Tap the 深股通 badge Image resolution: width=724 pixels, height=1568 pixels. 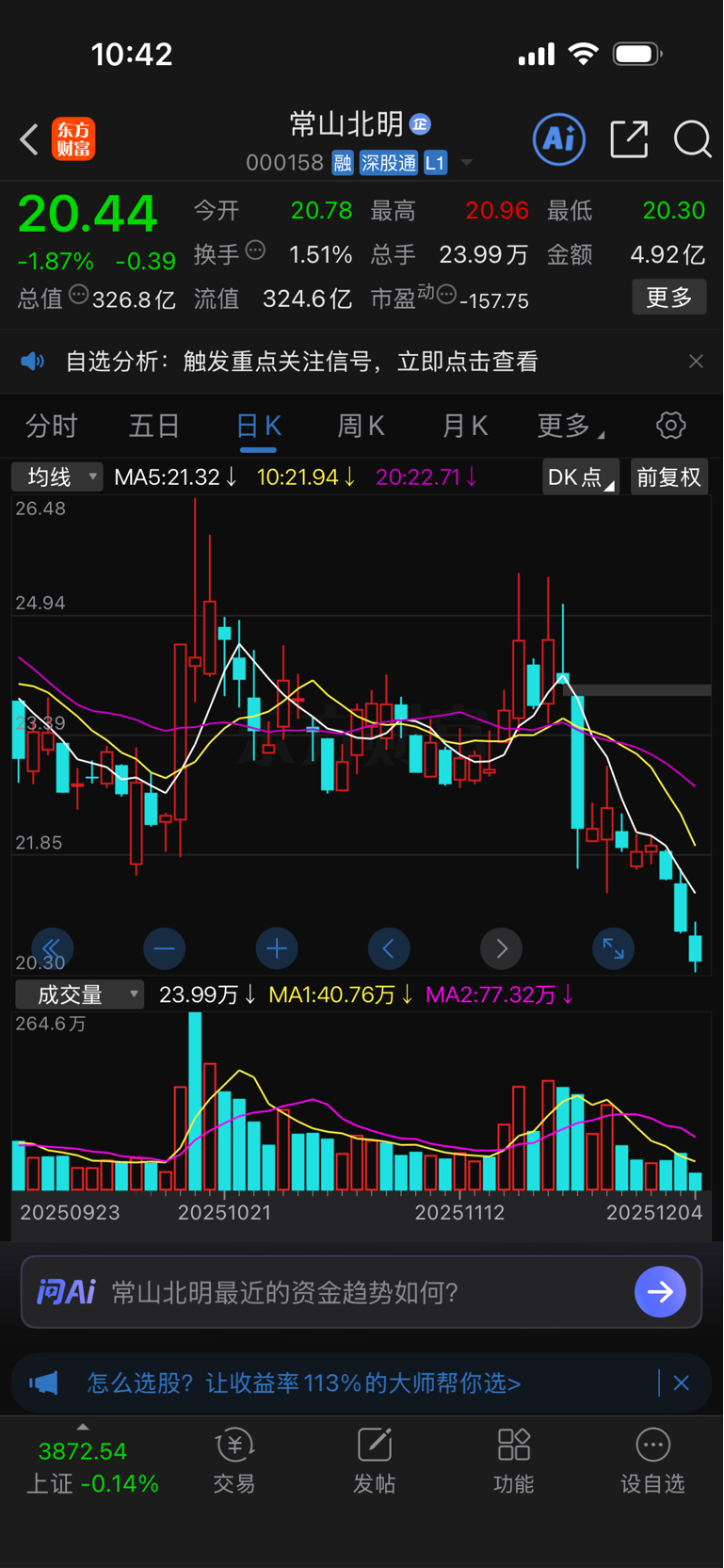(x=389, y=163)
